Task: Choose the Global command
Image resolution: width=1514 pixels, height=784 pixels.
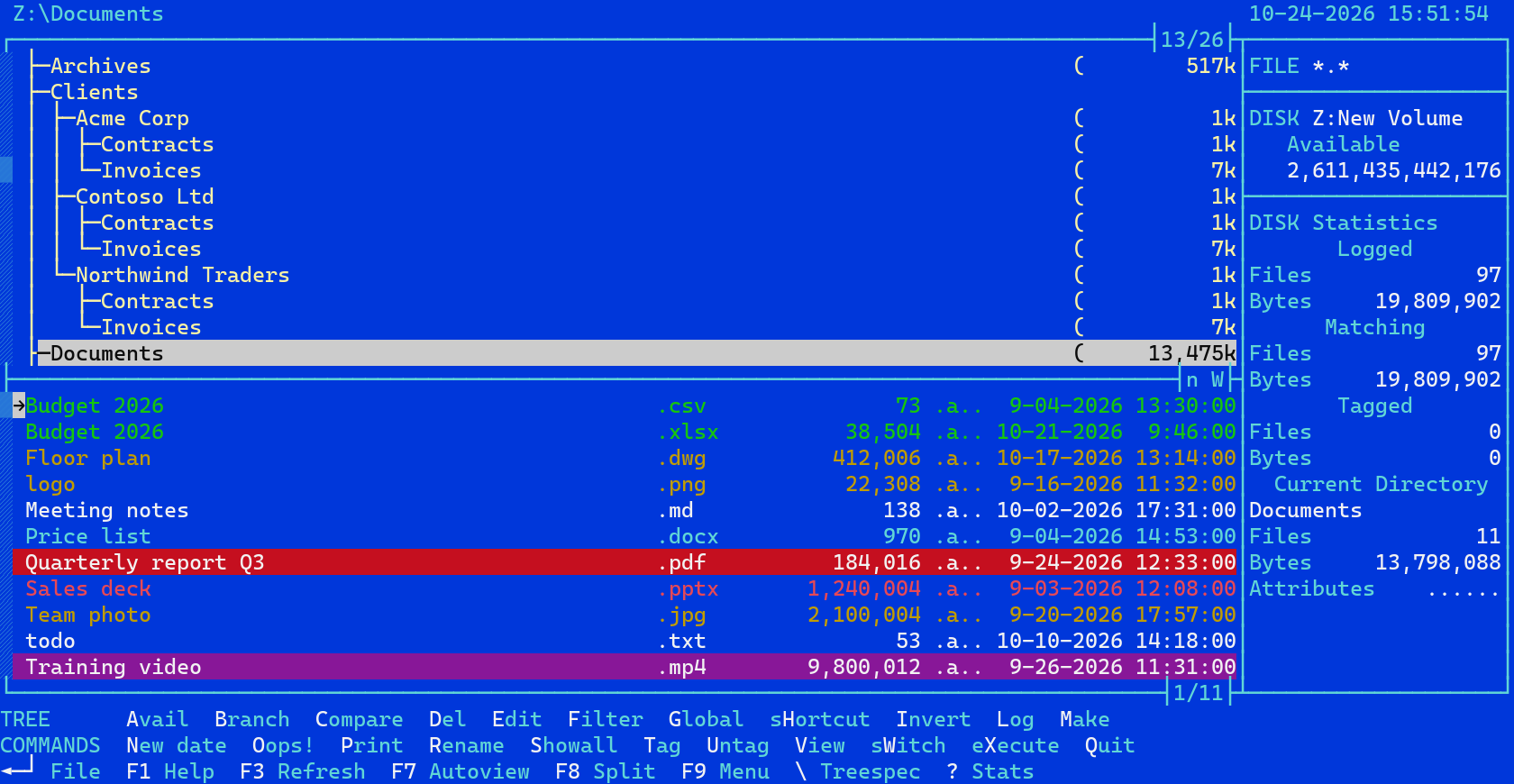Action: tap(707, 719)
